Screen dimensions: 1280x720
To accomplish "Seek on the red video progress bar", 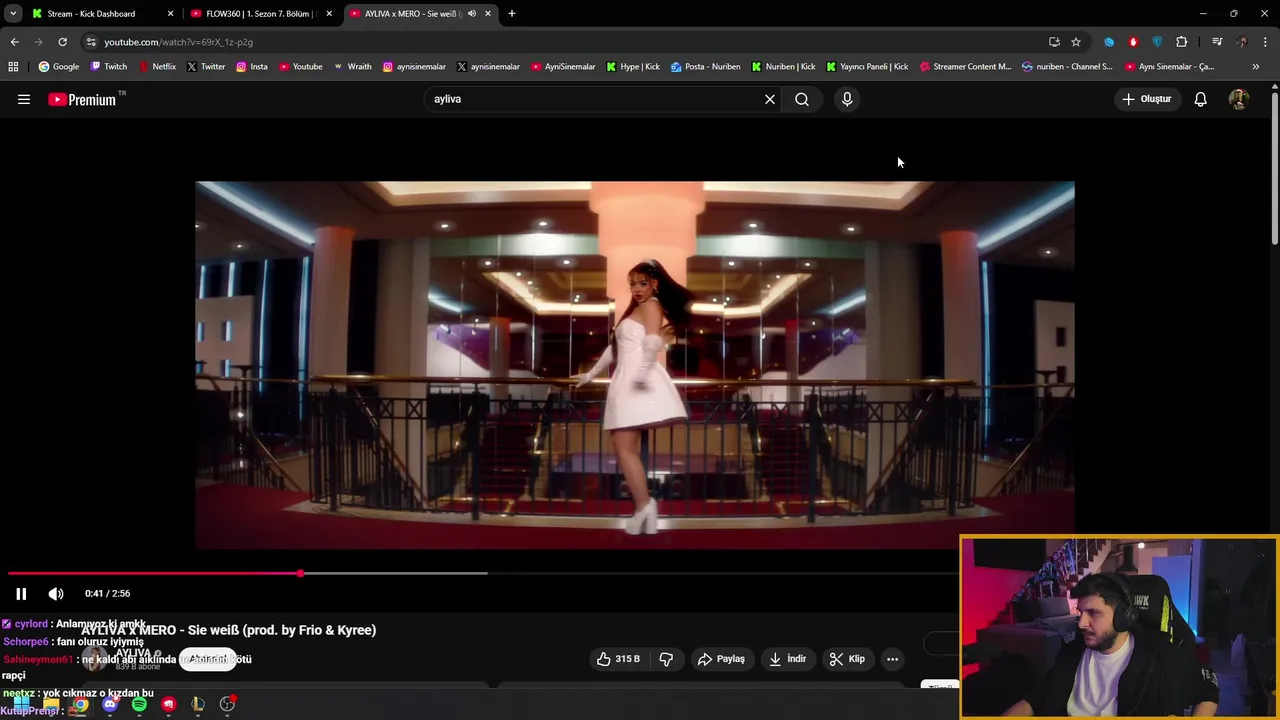I will [154, 573].
